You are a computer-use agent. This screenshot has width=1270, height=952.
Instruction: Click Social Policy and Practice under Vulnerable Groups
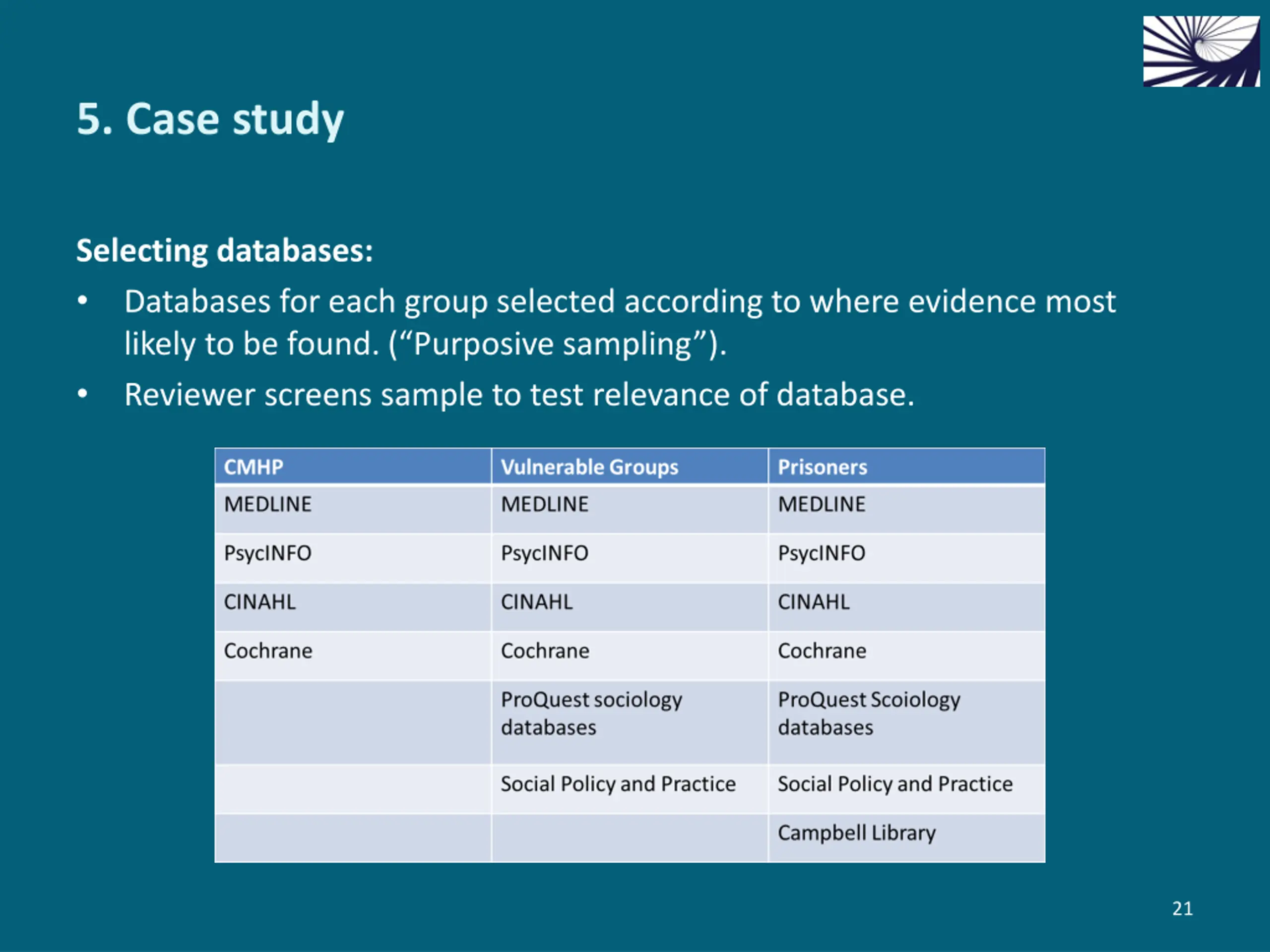618,784
